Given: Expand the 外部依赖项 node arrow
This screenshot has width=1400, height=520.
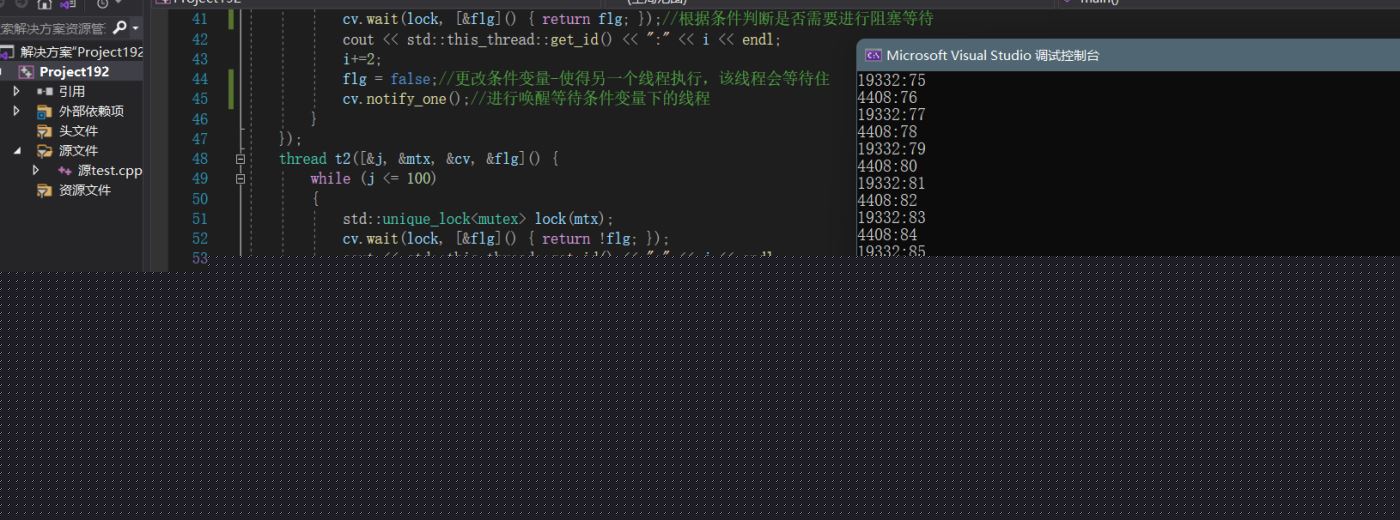Looking at the screenshot, I should pos(16,111).
